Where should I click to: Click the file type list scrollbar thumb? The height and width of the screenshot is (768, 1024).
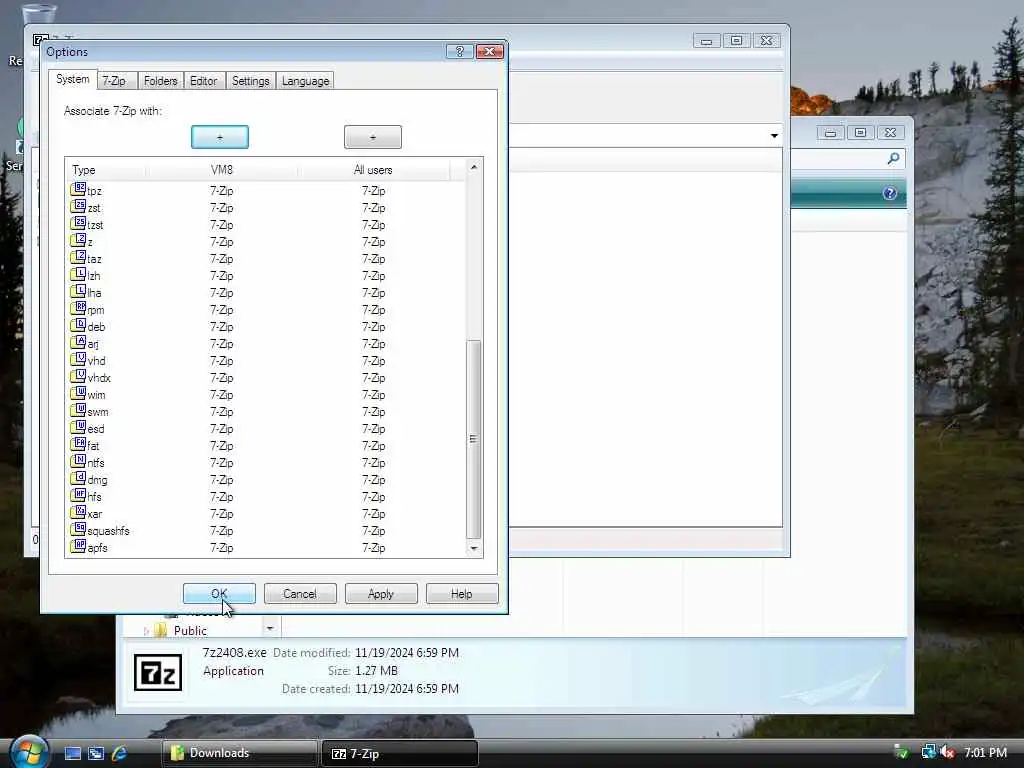pos(474,439)
